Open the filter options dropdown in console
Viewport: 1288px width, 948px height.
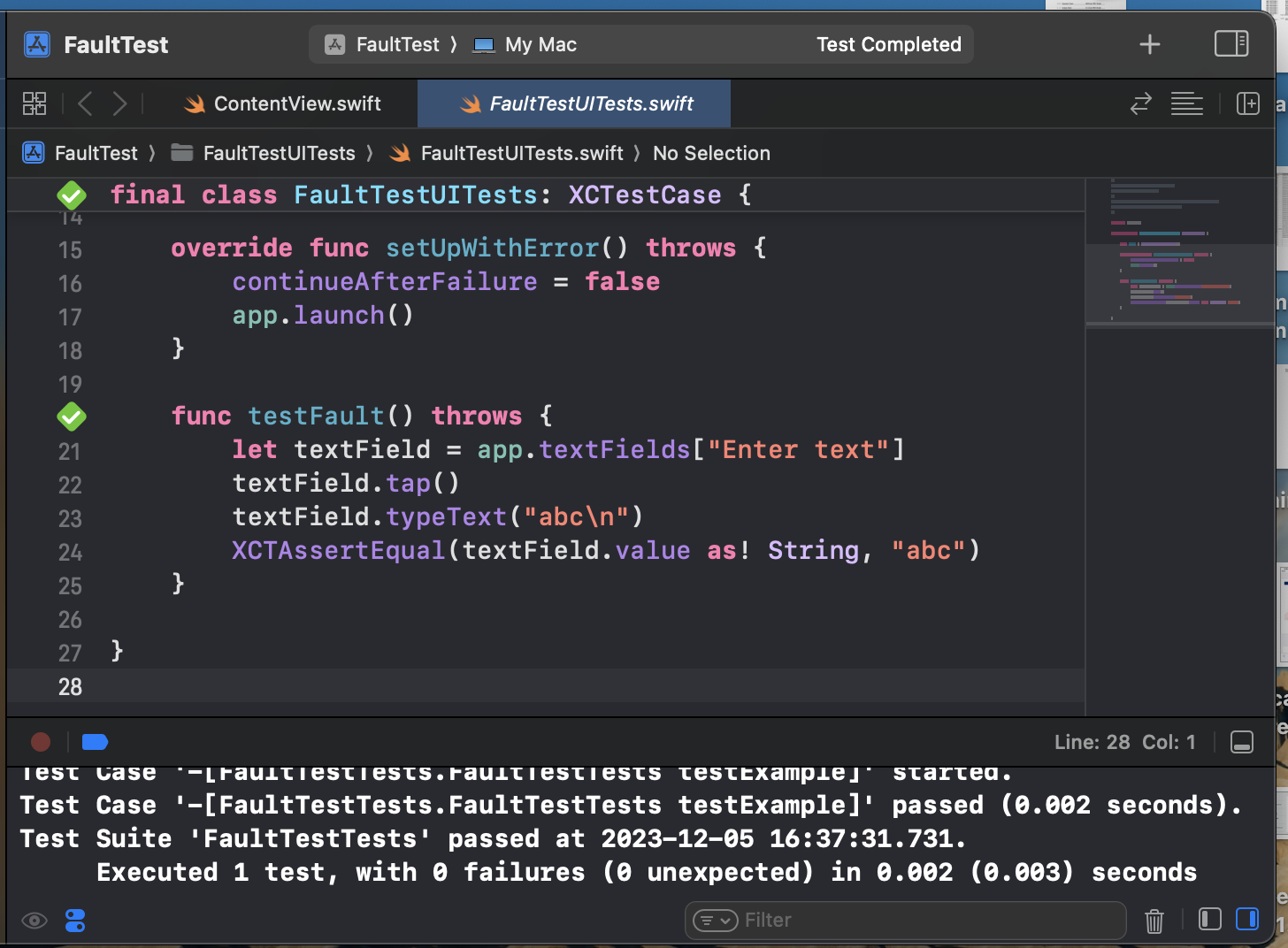tap(715, 921)
